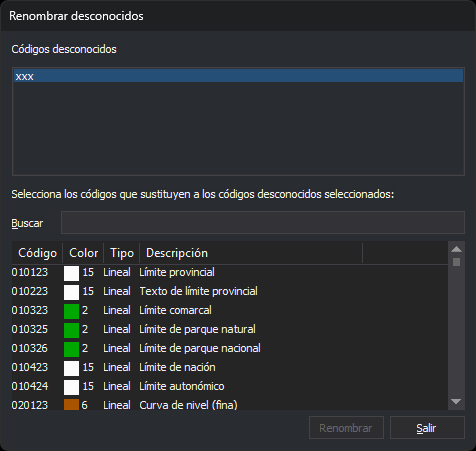The width and height of the screenshot is (476, 451).
Task: Pick description Límite comarcal
Action: click(175, 310)
